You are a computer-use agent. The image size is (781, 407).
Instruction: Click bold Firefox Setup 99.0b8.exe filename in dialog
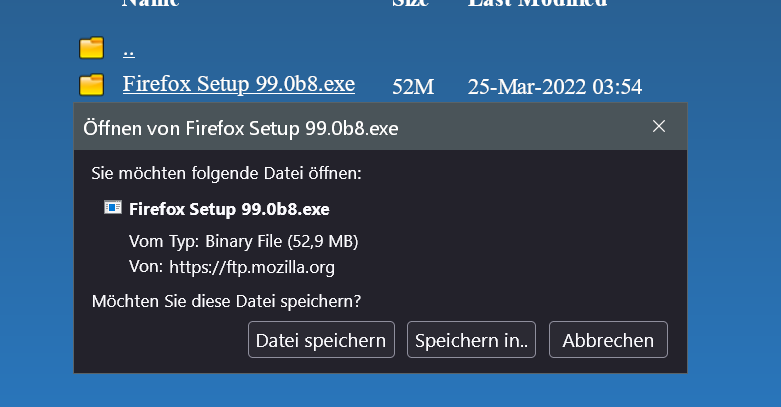click(x=230, y=209)
